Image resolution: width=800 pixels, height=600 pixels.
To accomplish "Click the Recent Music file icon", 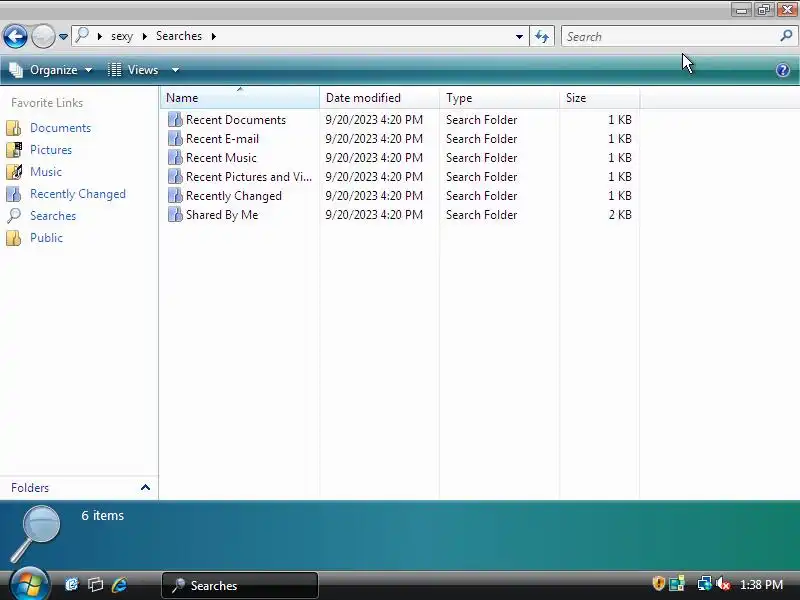I will [175, 158].
